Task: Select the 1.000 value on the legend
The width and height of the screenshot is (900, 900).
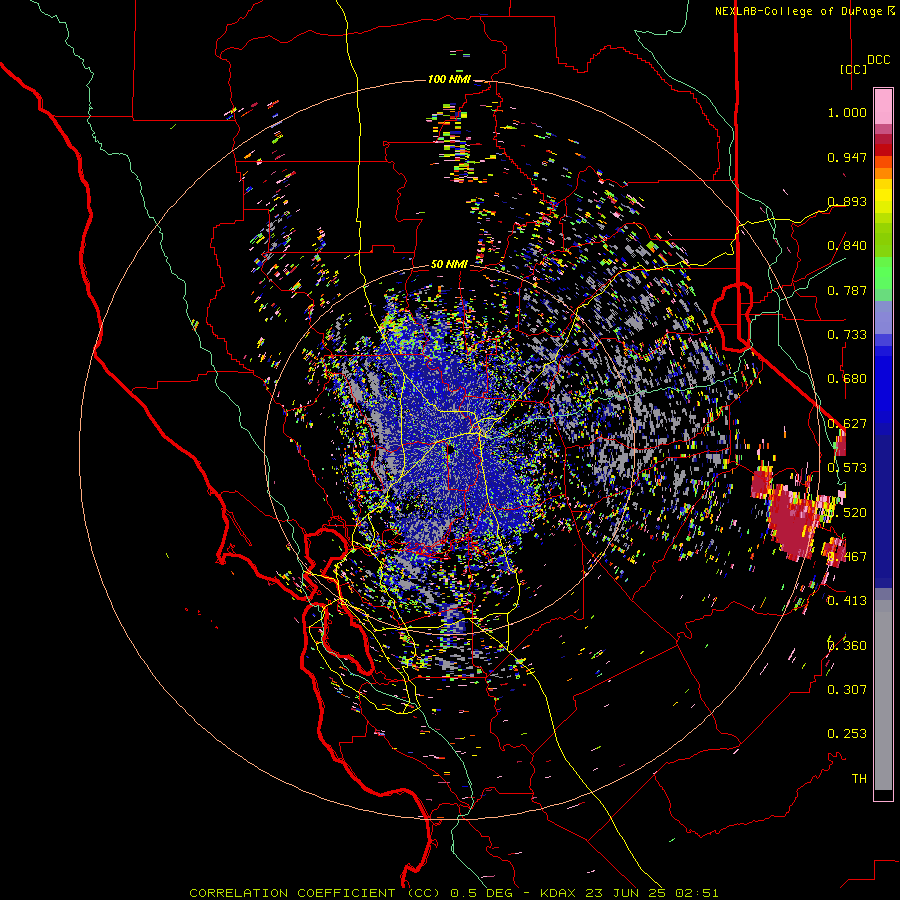Action: tap(847, 112)
